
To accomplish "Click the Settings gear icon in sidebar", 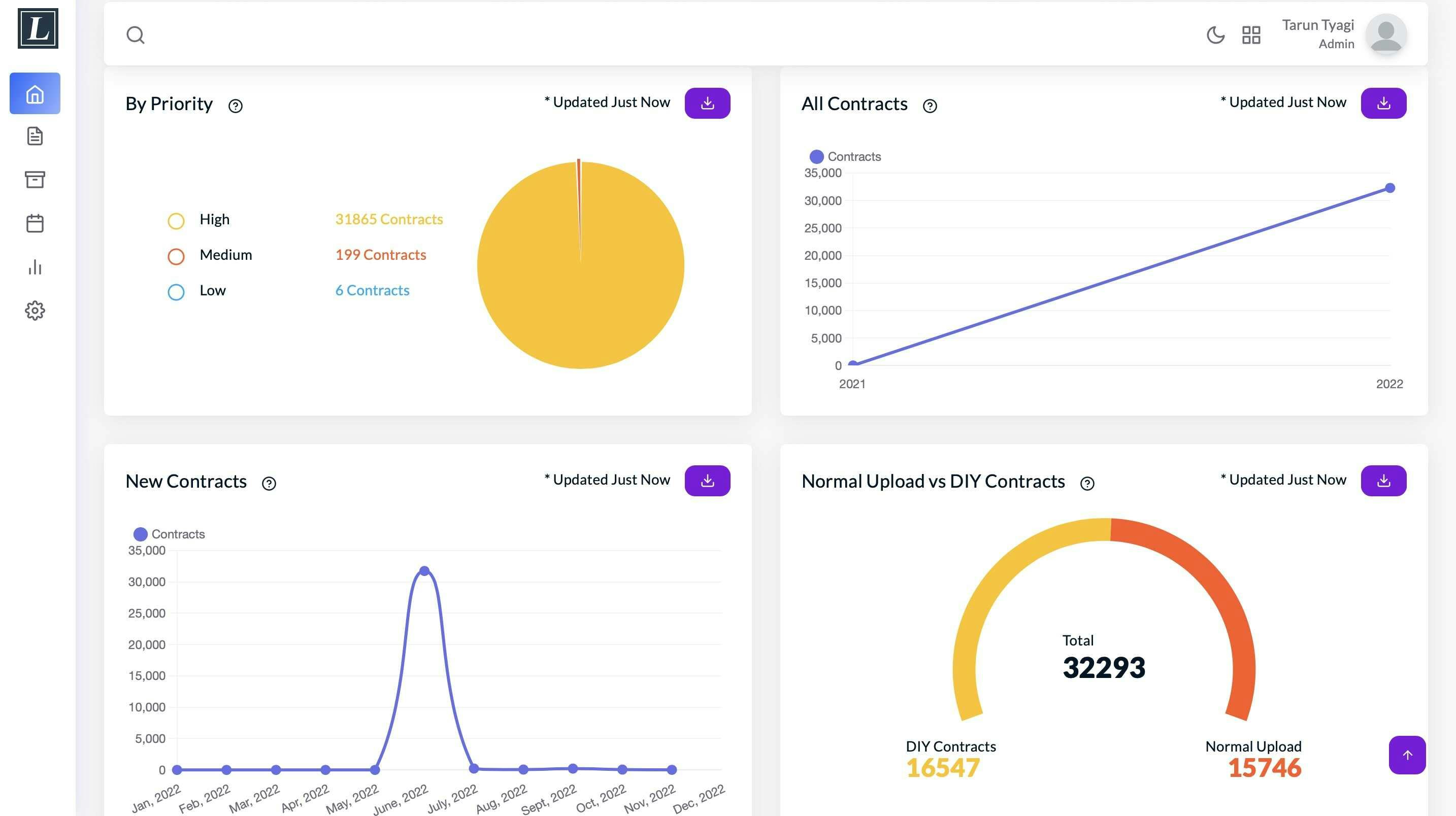I will [x=34, y=310].
